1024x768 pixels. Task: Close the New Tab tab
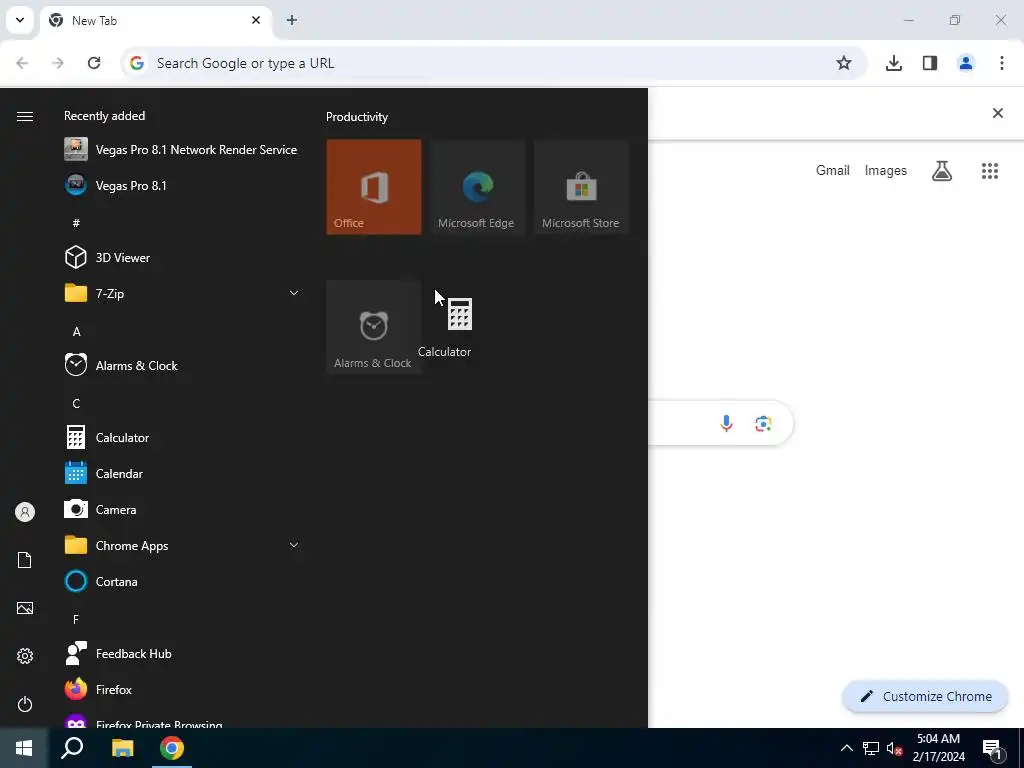(x=256, y=20)
